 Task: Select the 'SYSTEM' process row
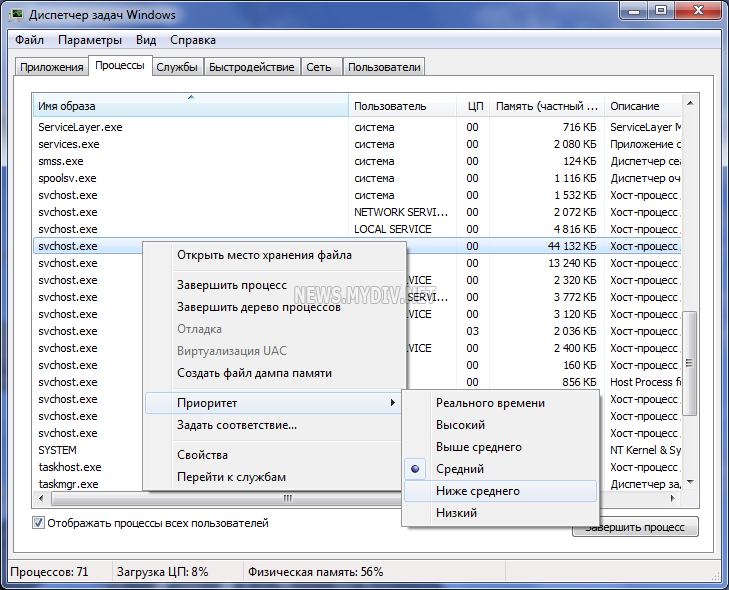click(88, 450)
